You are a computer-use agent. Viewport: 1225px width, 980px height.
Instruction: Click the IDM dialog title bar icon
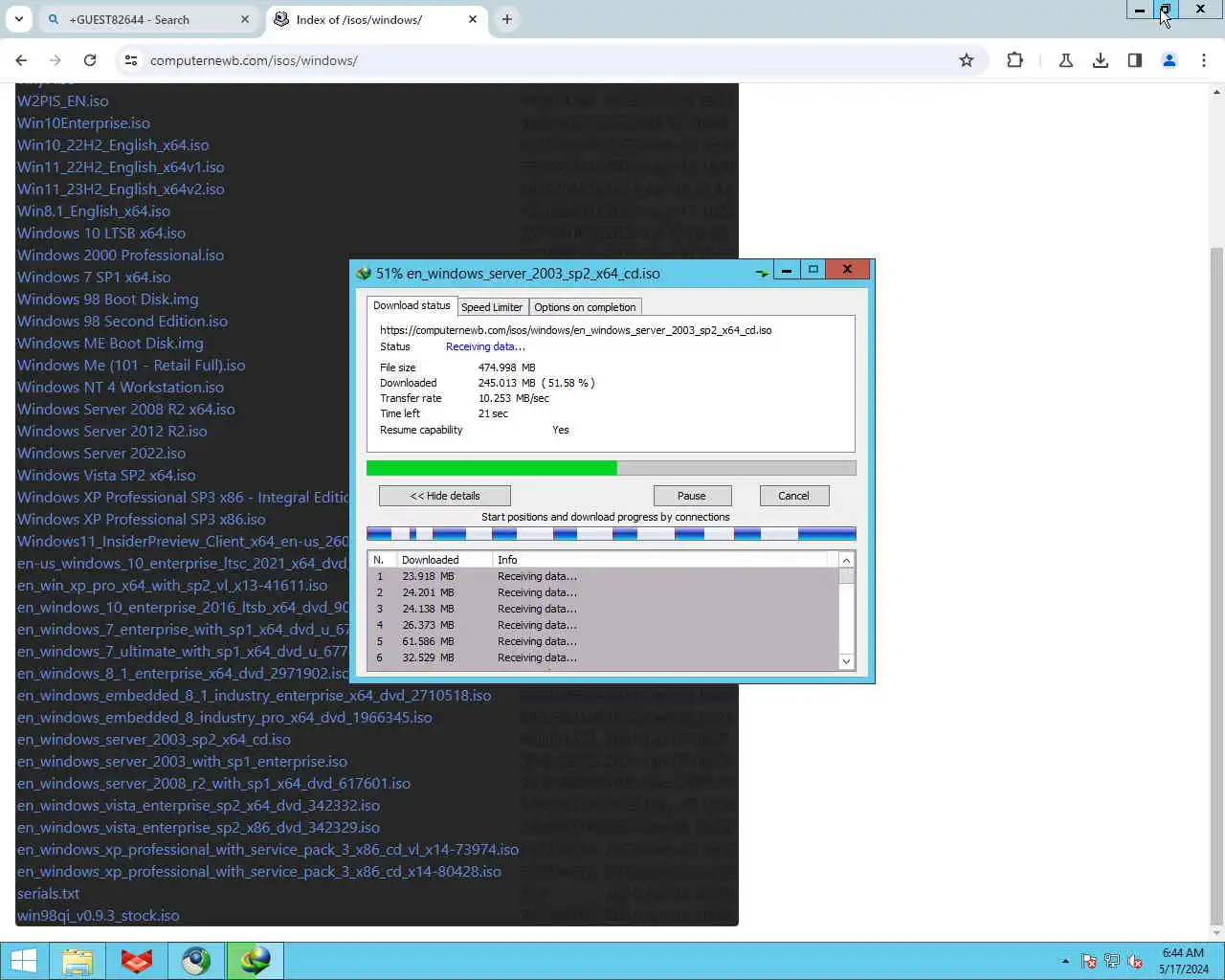[x=364, y=273]
